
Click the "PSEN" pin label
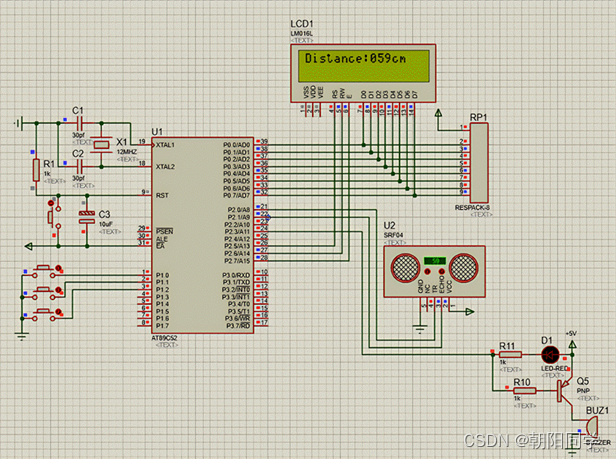click(x=165, y=231)
